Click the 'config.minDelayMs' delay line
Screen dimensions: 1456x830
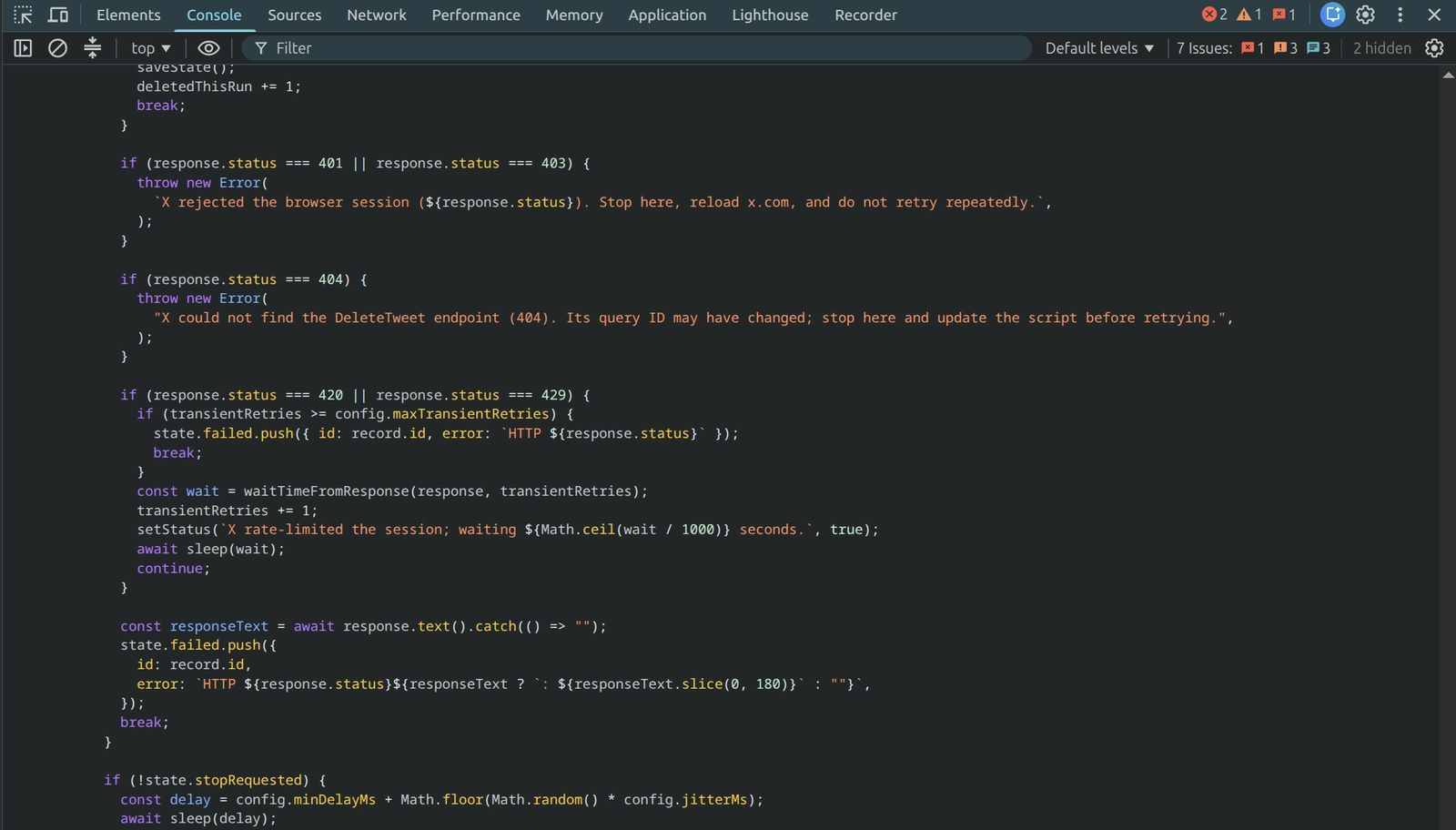coord(442,799)
